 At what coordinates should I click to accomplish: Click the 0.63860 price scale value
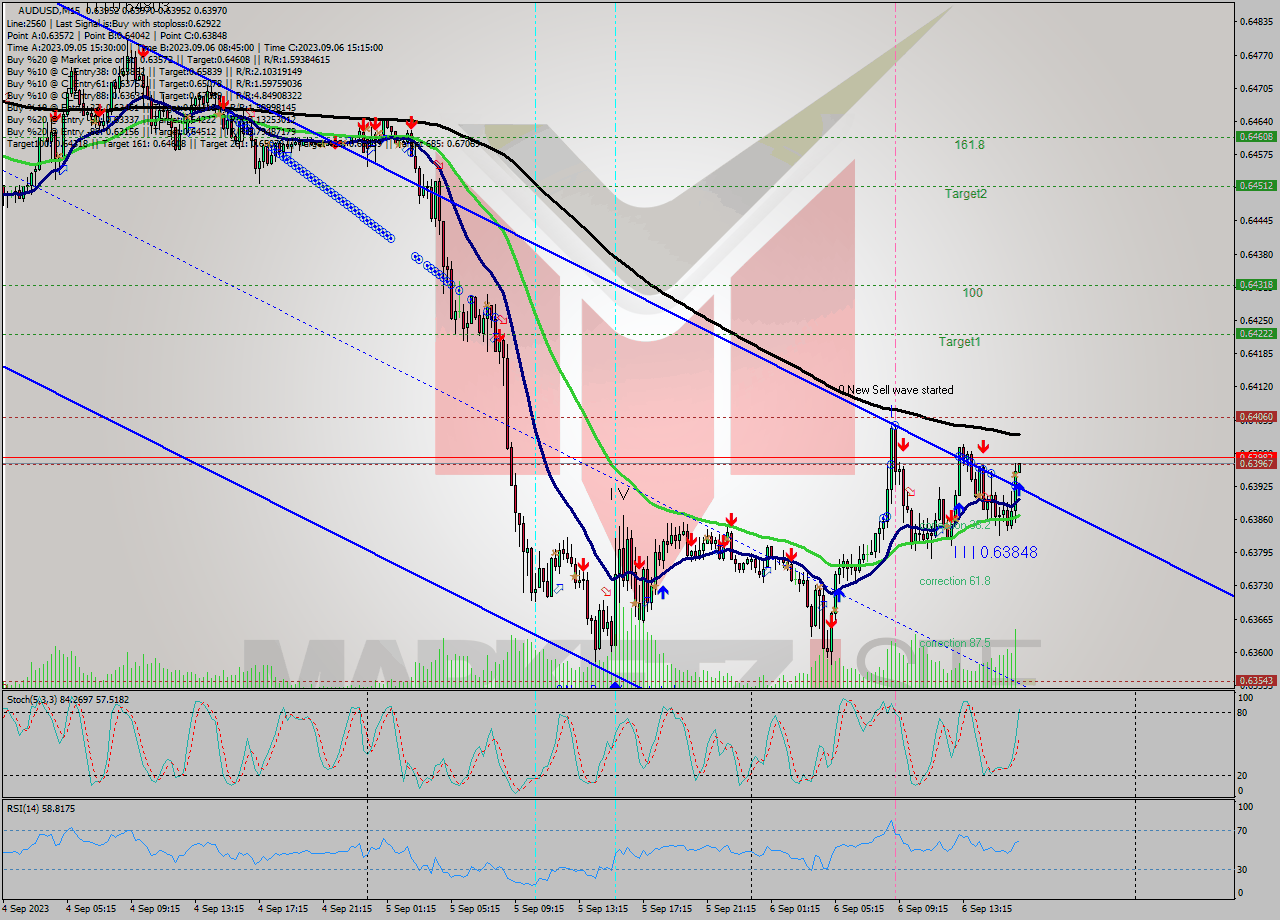click(1256, 519)
